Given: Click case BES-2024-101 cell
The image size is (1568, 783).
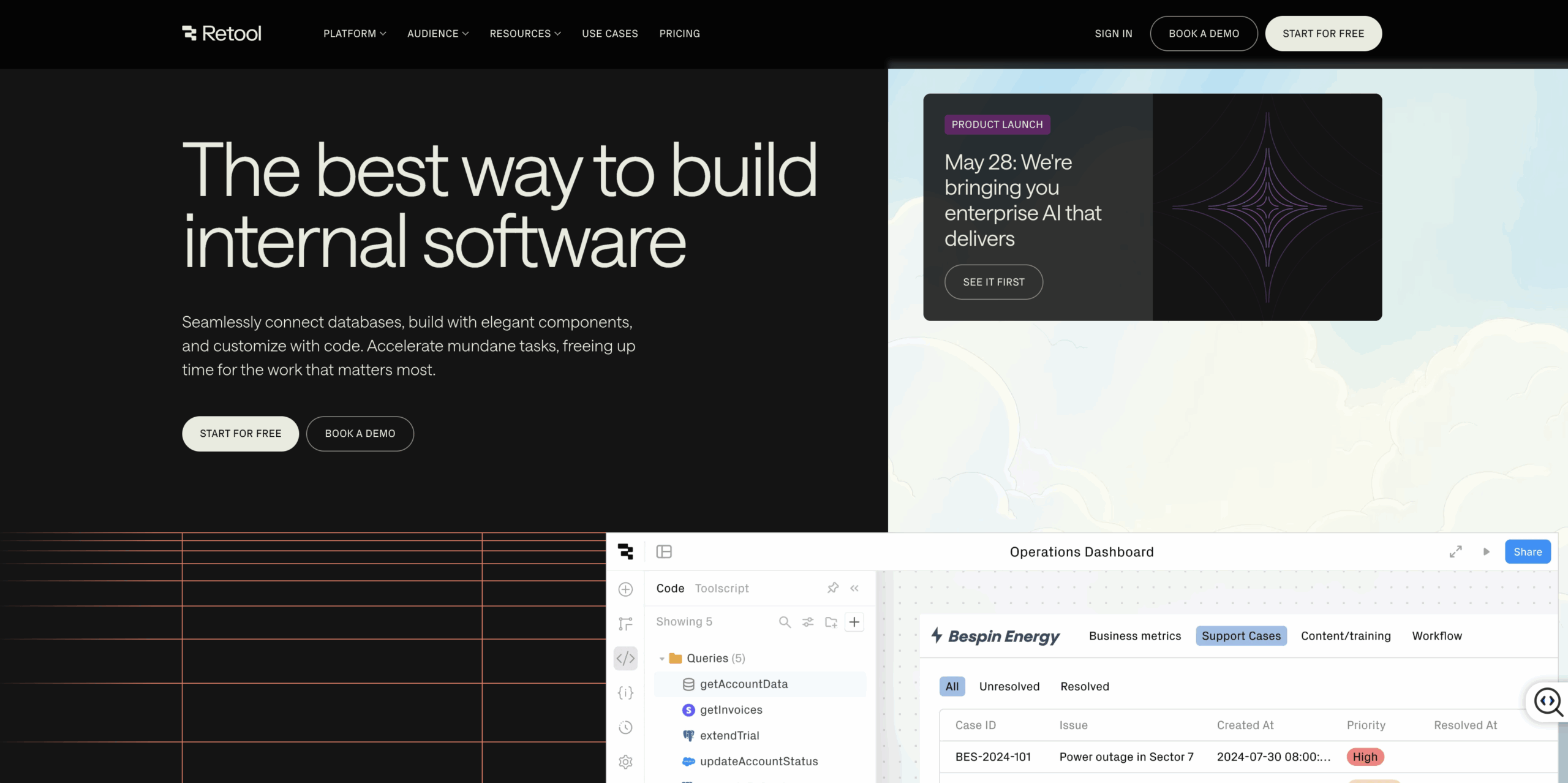Looking at the screenshot, I should [x=993, y=757].
